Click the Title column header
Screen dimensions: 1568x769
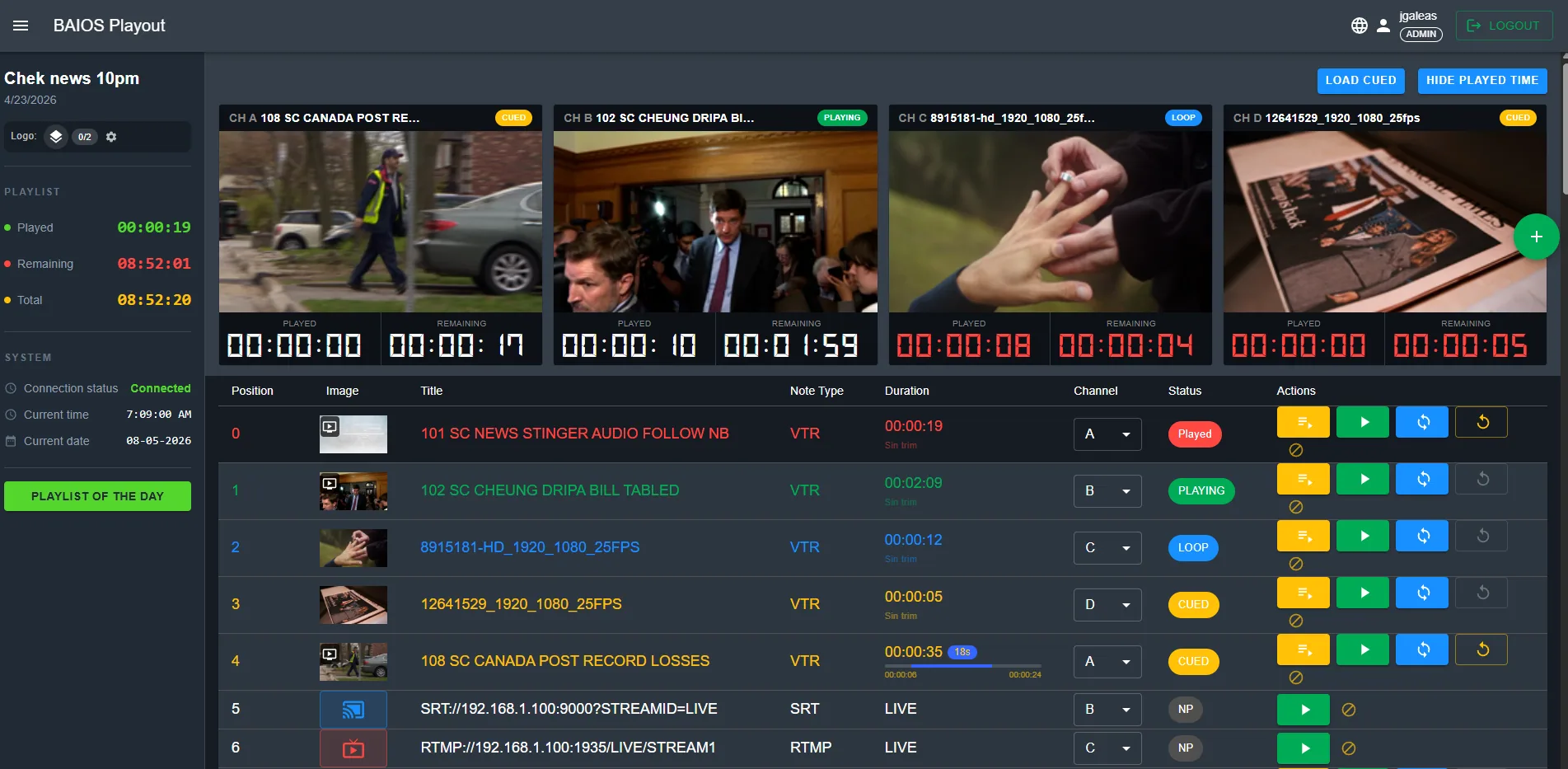coord(432,391)
